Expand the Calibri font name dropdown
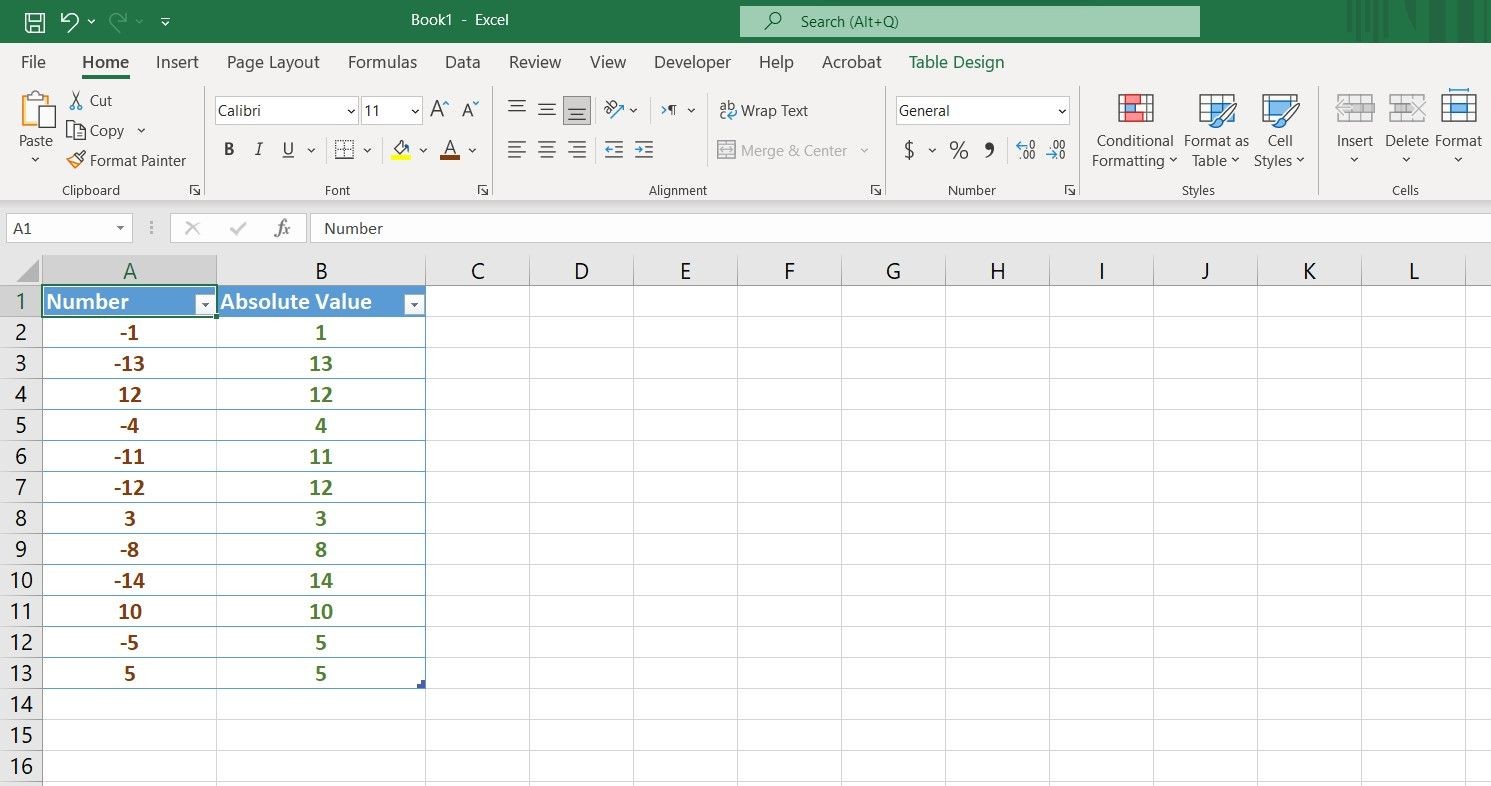Screen dimensions: 1491x786 tap(351, 111)
